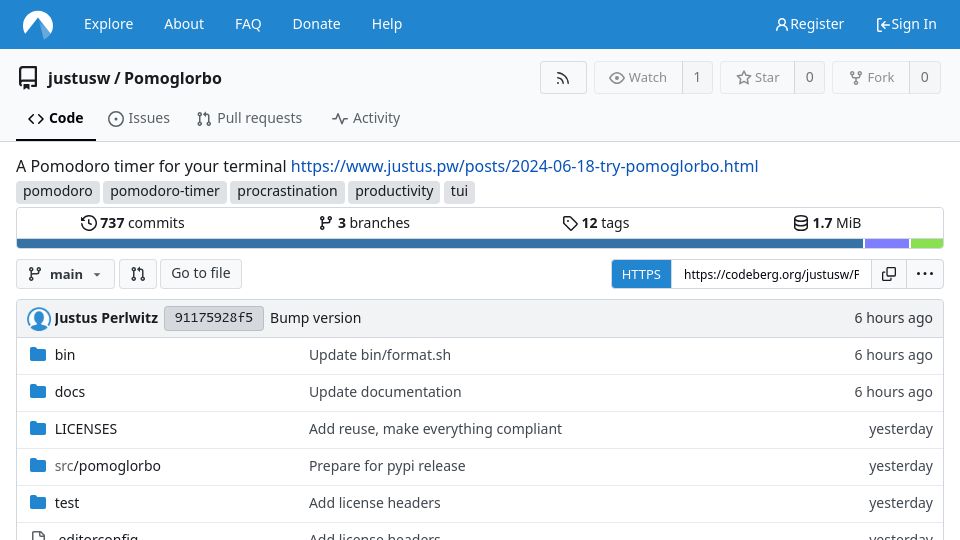
Task: Click Sign In in the top bar
Action: pyautogui.click(x=906, y=24)
